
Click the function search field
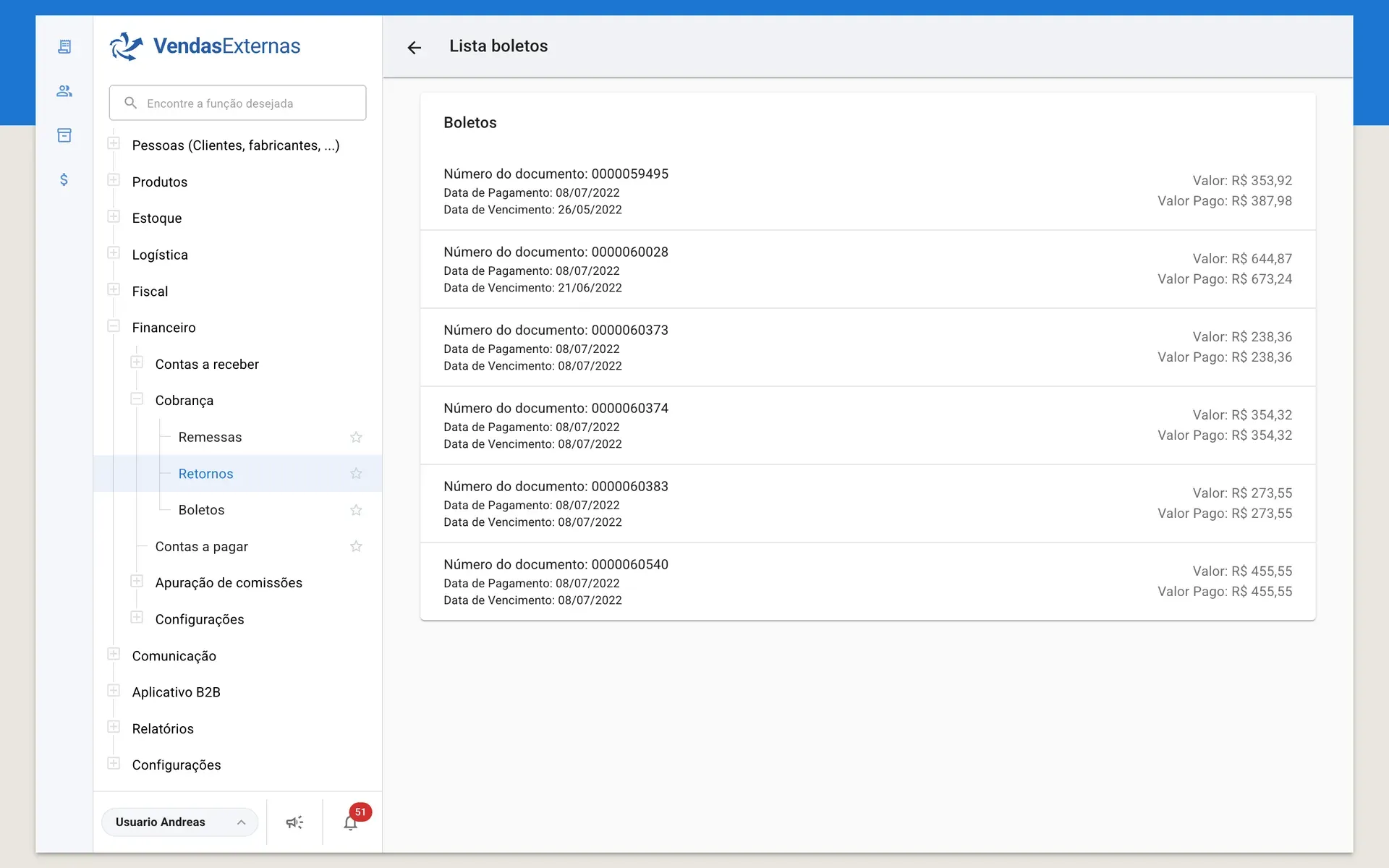tap(237, 103)
